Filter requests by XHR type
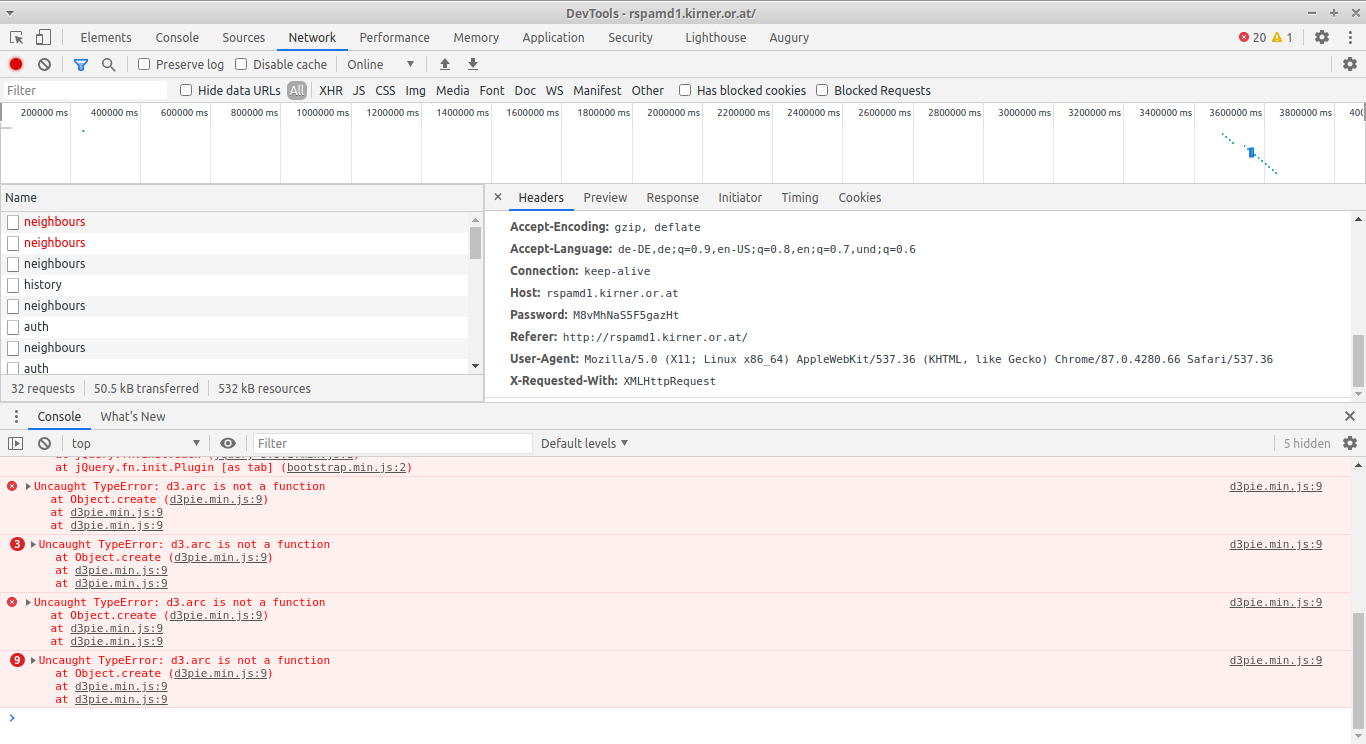1366x744 pixels. (x=330, y=90)
